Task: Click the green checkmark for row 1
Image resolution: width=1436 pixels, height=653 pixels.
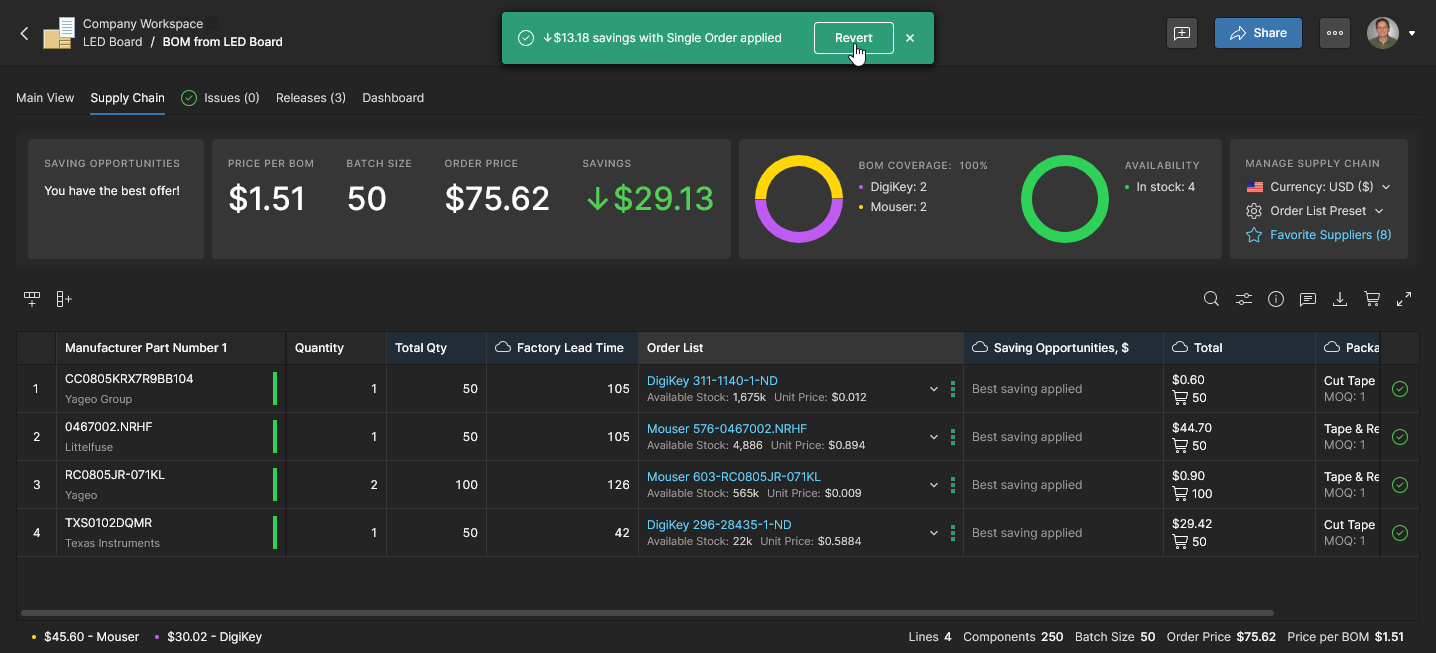Action: click(1399, 389)
